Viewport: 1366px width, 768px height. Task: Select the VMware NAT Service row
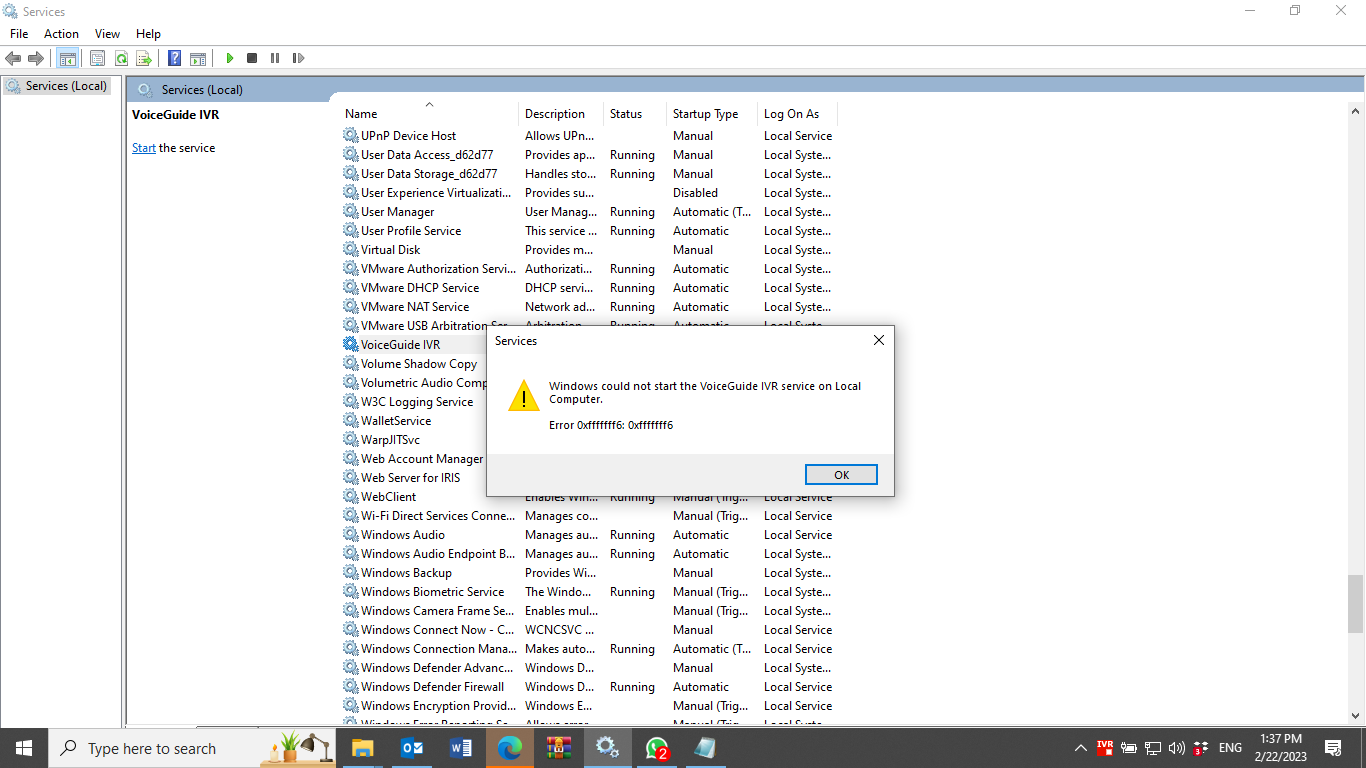coord(589,307)
